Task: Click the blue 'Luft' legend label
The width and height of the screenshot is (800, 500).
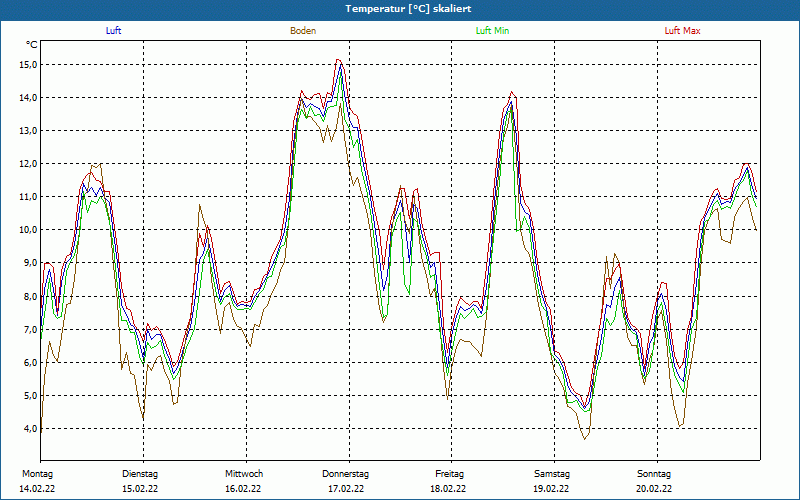Action: pos(113,31)
